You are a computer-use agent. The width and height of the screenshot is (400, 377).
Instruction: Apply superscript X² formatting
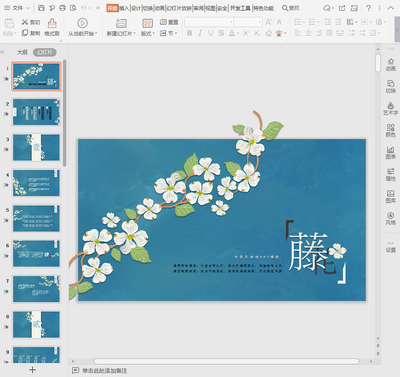coord(246,33)
